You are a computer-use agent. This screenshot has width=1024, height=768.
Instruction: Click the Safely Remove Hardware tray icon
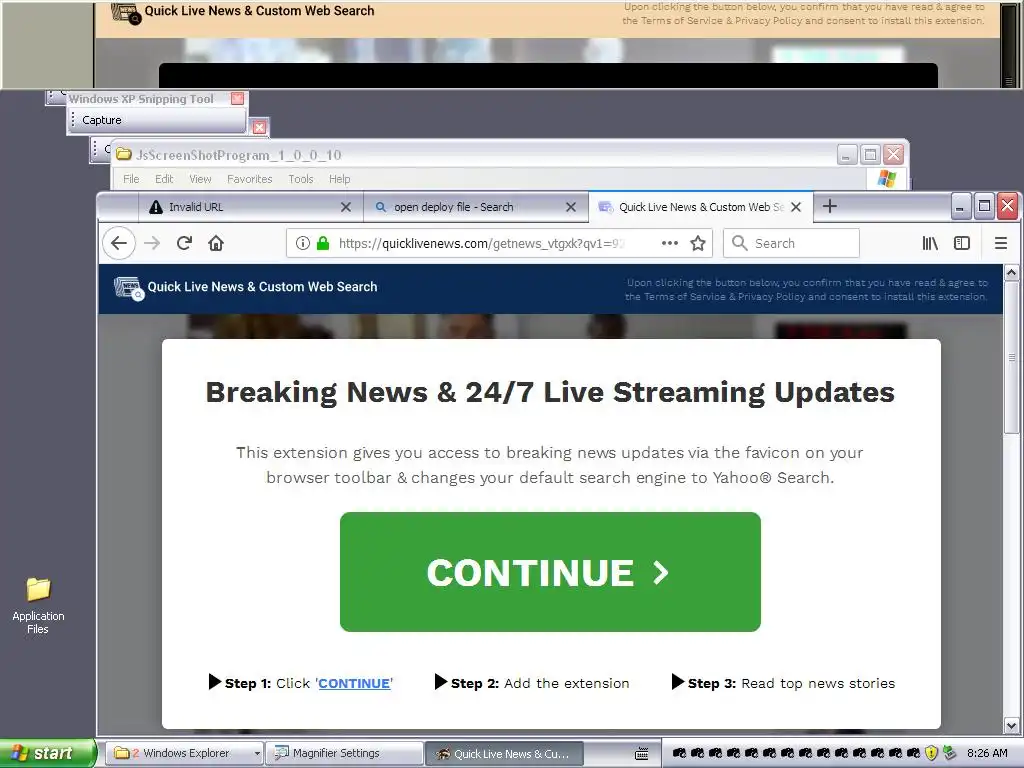[950, 753]
